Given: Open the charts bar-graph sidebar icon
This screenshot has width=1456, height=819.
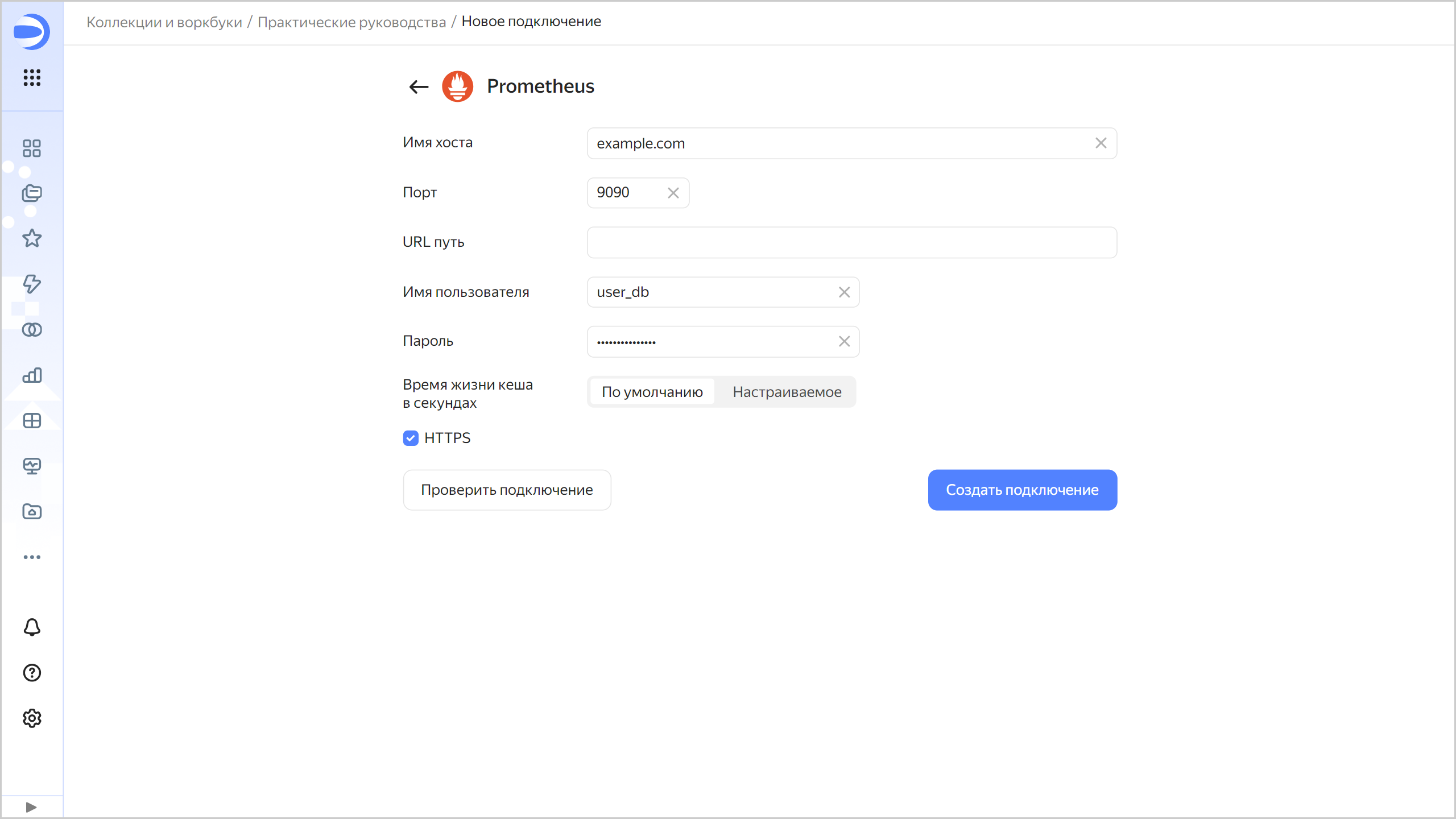Looking at the screenshot, I should pos(32,375).
